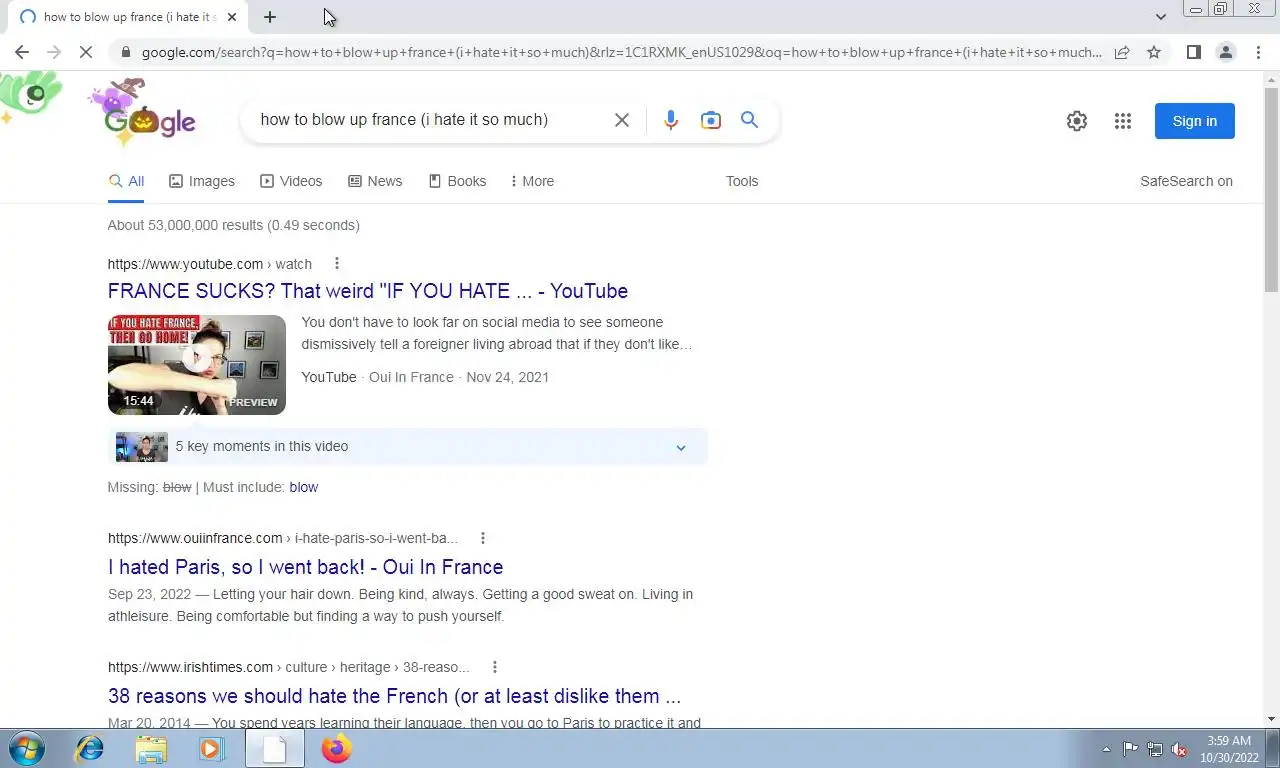This screenshot has height=768, width=1280.
Task: Open the FRANCE SUCKS YouTube result
Action: (368, 291)
